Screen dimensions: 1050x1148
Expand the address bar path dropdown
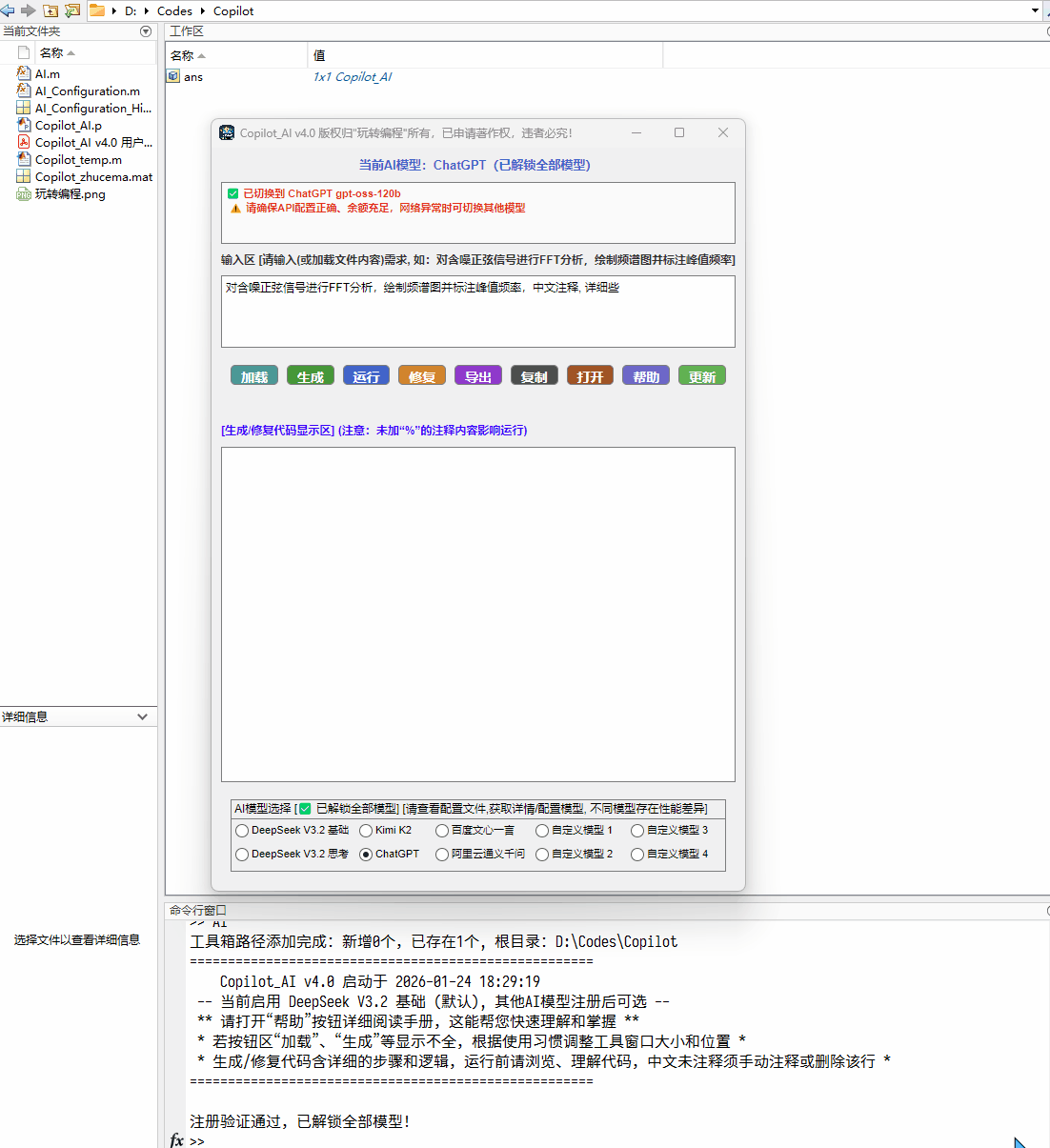1035,10
